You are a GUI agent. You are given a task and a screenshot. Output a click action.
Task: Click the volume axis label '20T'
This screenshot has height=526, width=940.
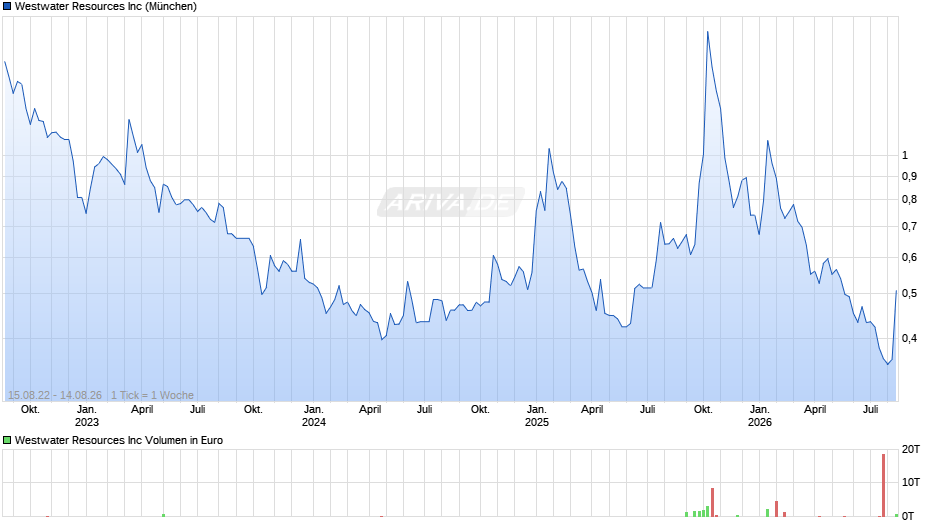pyautogui.click(x=911, y=449)
